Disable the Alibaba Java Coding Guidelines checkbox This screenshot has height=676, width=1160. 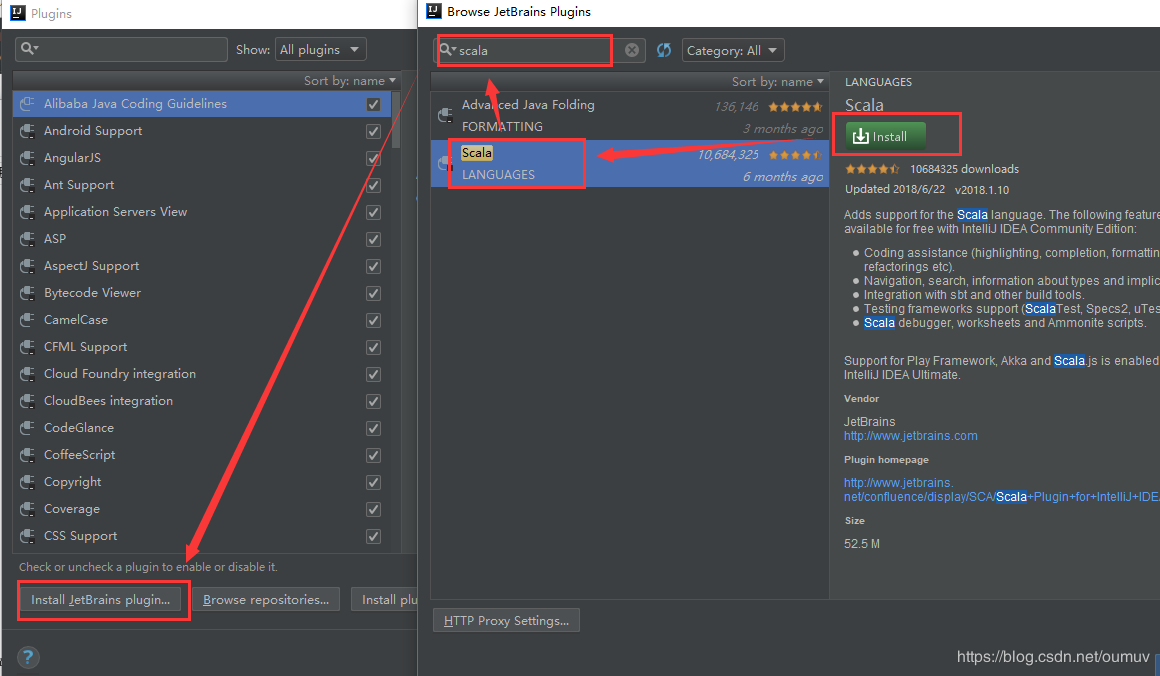tap(374, 104)
